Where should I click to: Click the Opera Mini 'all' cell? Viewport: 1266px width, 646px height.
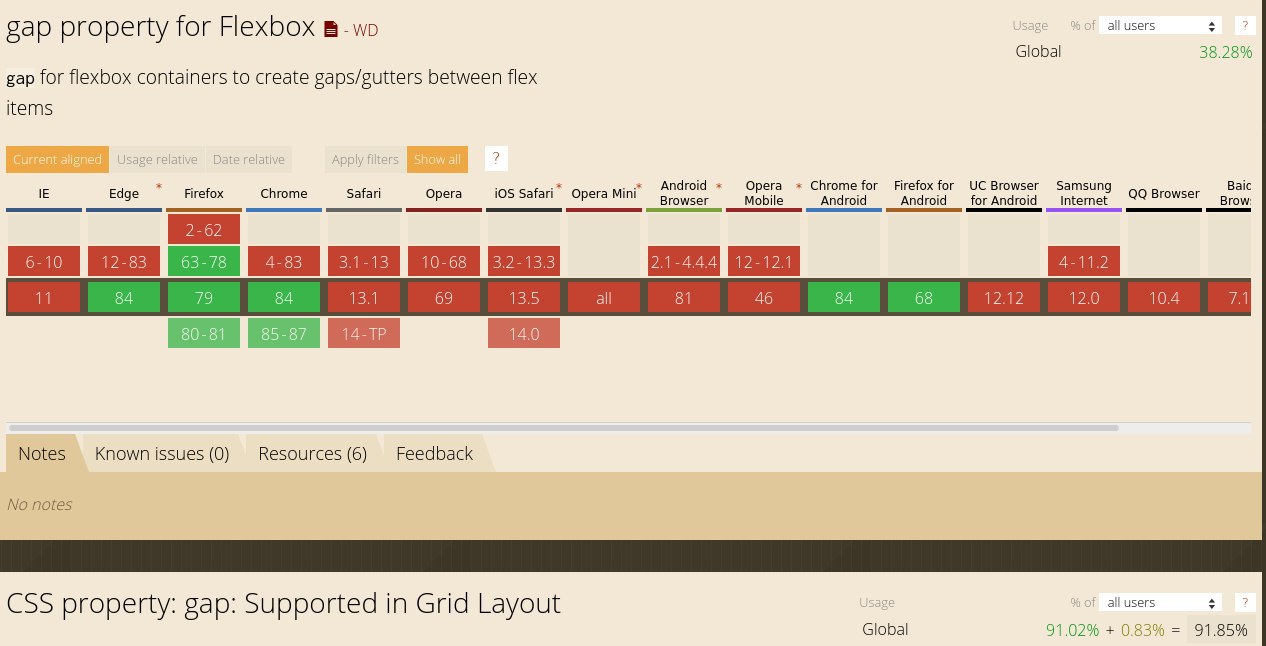604,297
